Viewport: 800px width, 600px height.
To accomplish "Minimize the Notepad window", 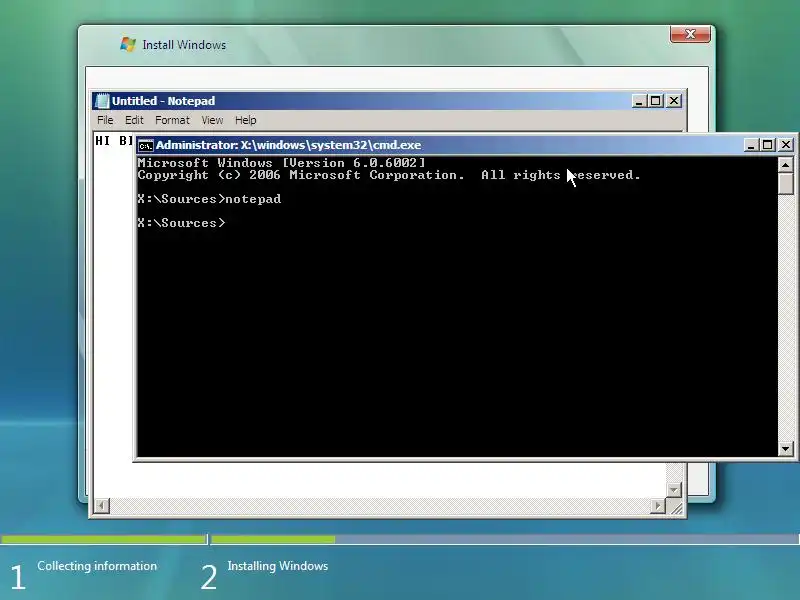I will point(639,101).
